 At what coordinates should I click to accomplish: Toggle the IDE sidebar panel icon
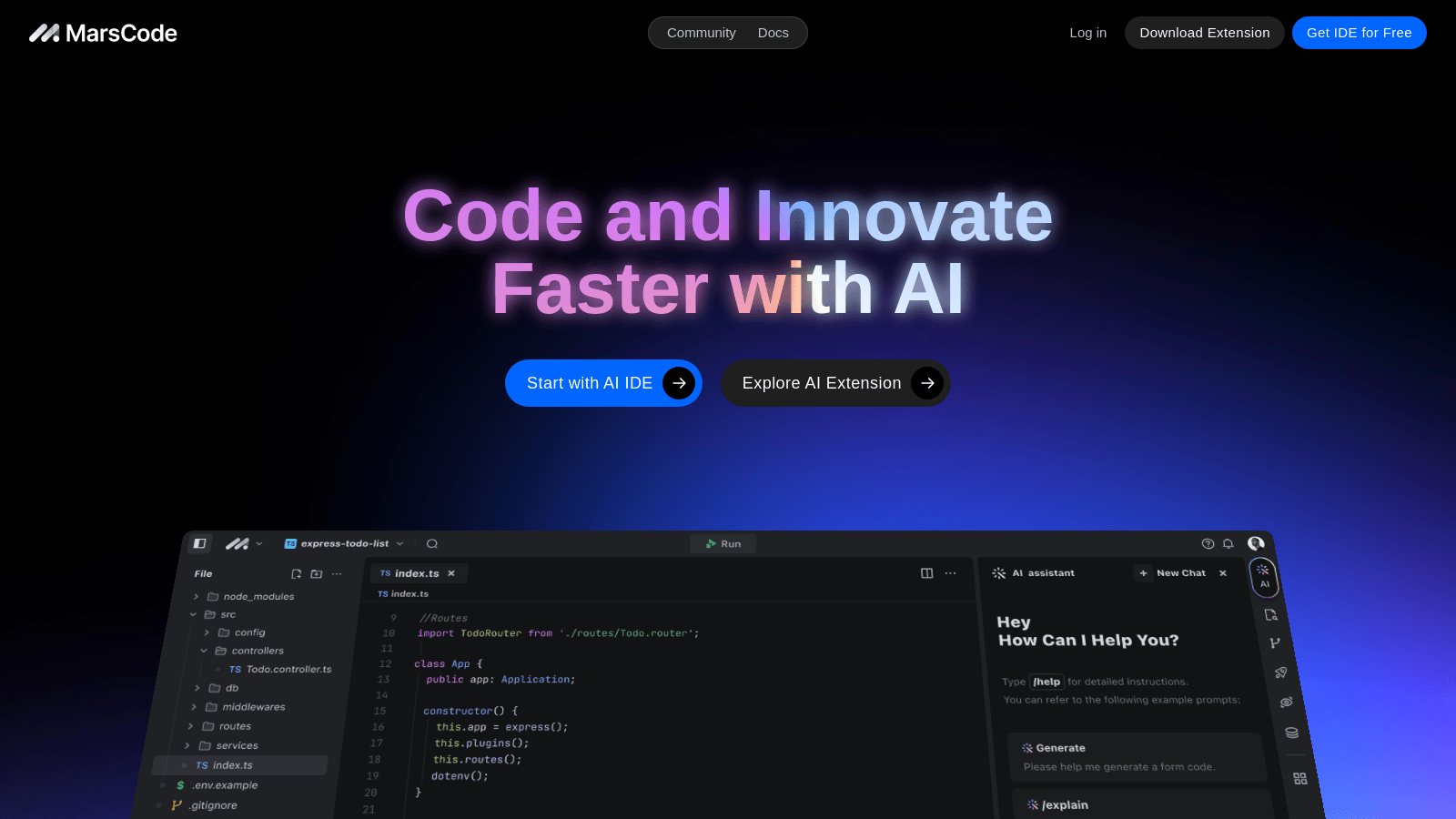click(x=199, y=543)
